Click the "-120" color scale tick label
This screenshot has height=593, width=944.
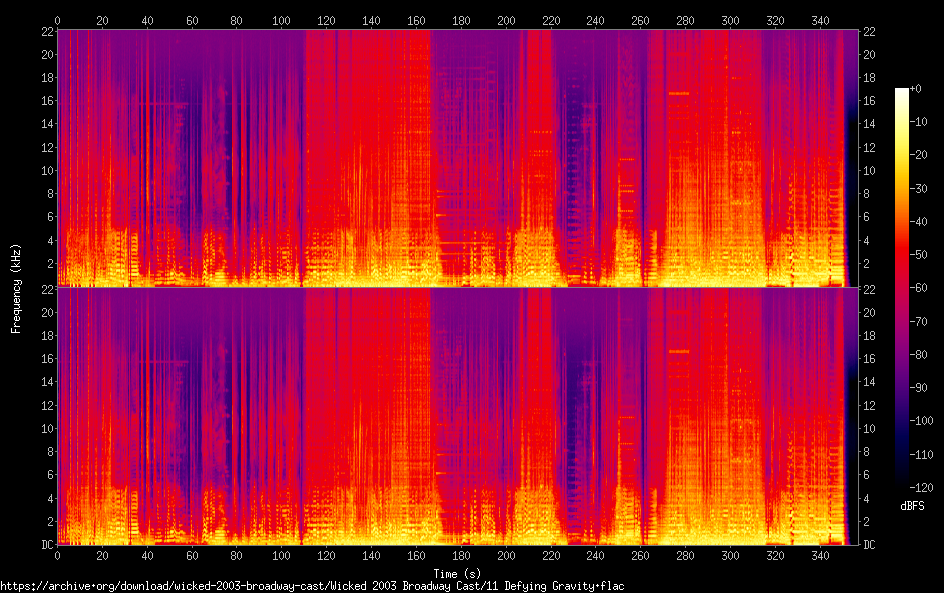[921, 488]
